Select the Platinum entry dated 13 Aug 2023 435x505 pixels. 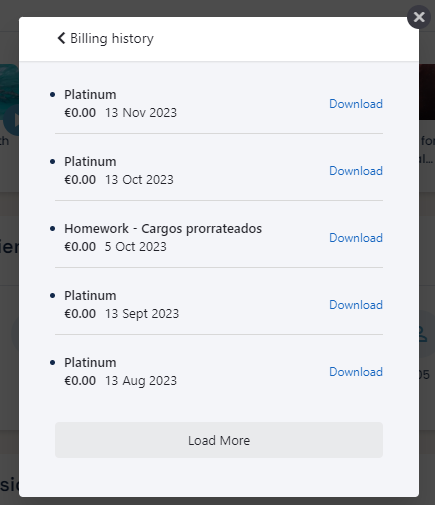click(x=219, y=372)
